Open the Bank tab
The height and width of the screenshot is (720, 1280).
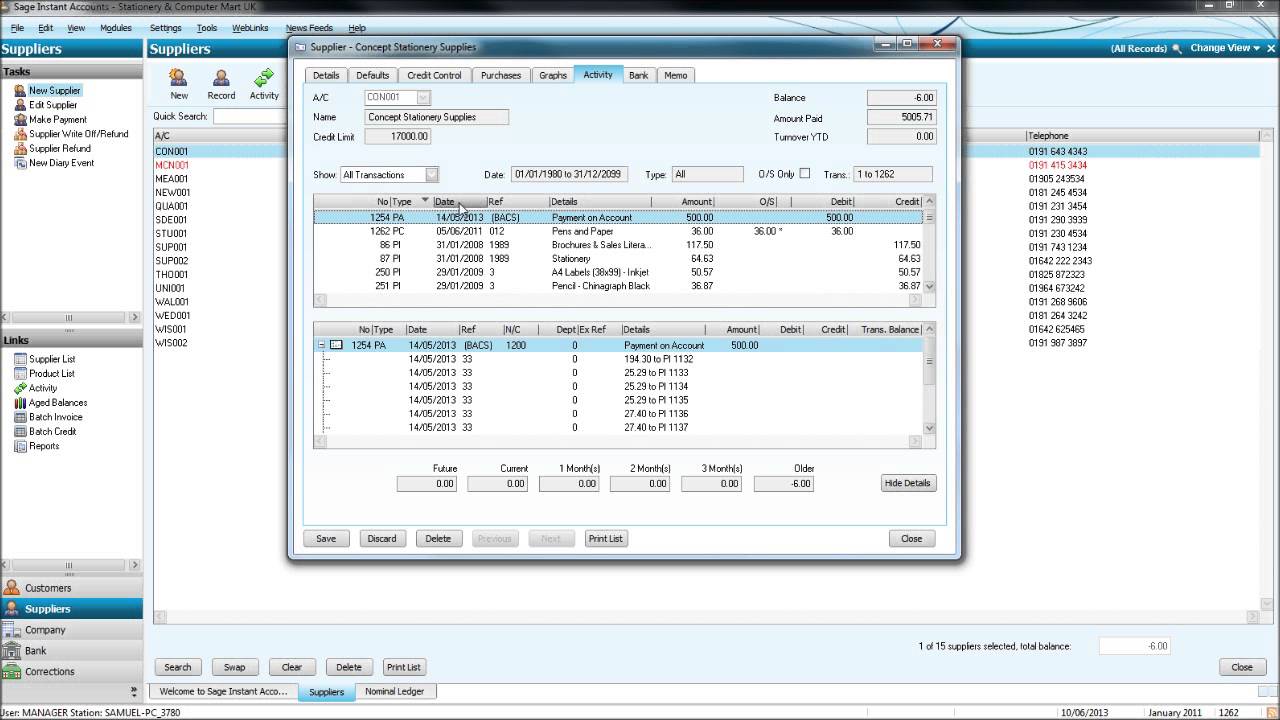pyautogui.click(x=638, y=75)
